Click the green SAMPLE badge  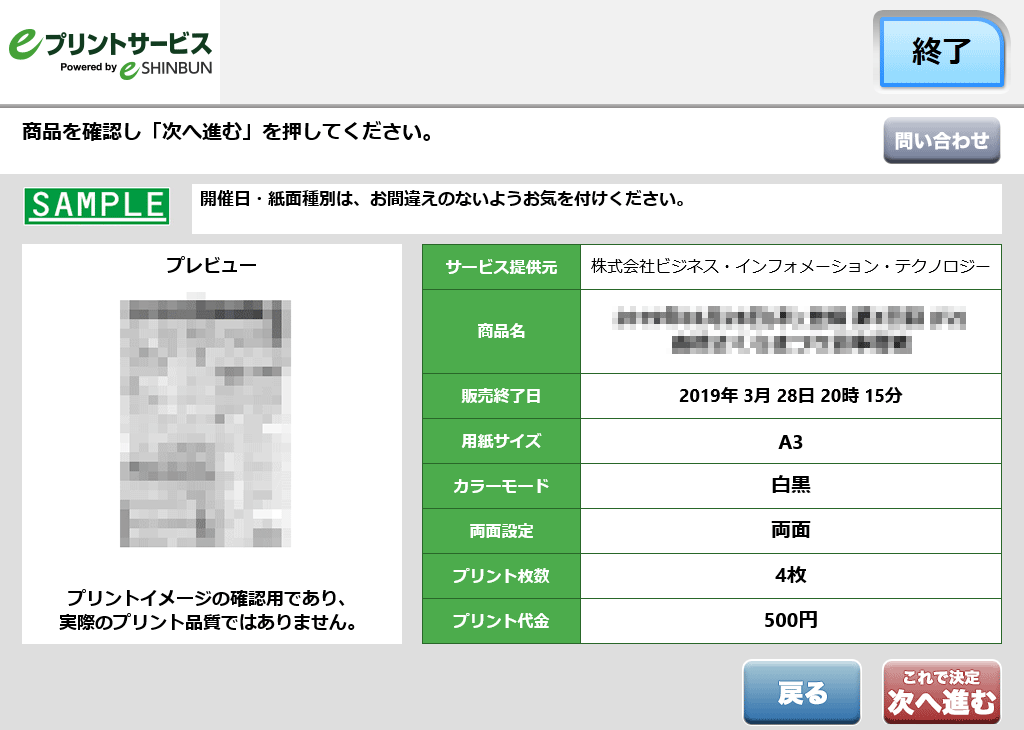(97, 206)
